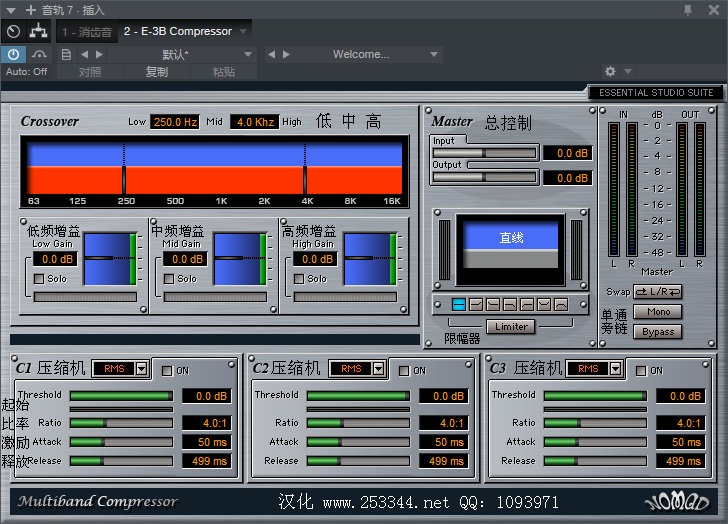
Task: Select the mid bump curve preset
Action: (561, 304)
